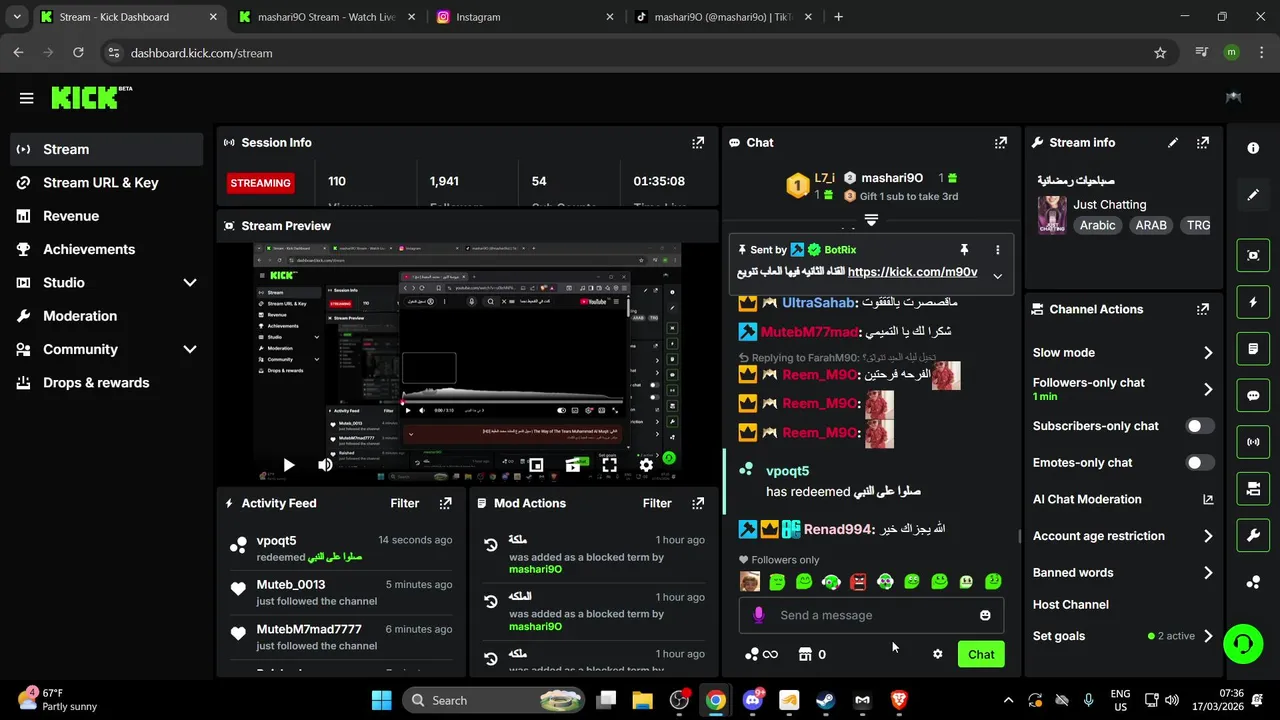Open channel points icon in right sidebar

click(1253, 582)
